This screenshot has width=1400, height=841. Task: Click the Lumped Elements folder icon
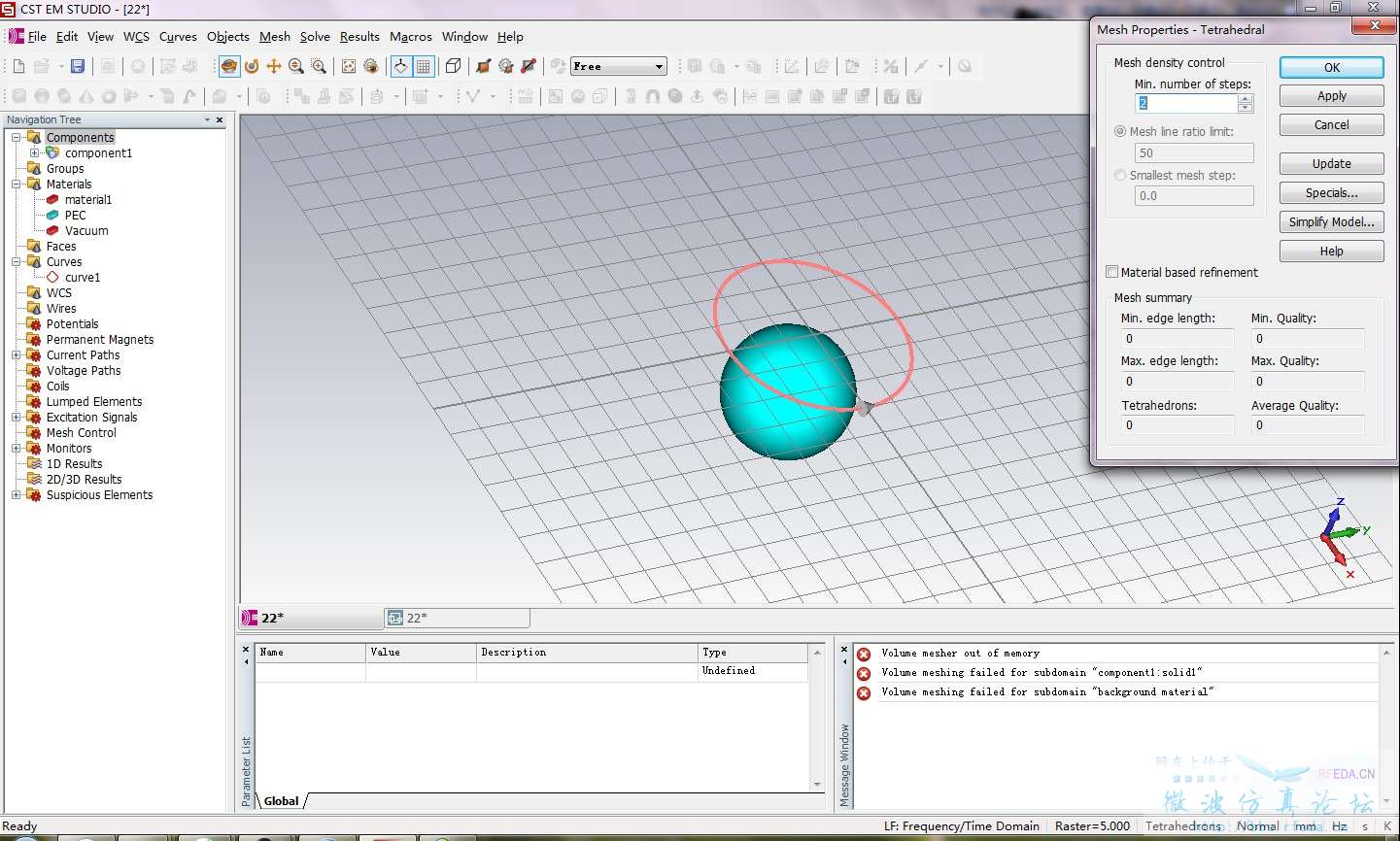[34, 401]
